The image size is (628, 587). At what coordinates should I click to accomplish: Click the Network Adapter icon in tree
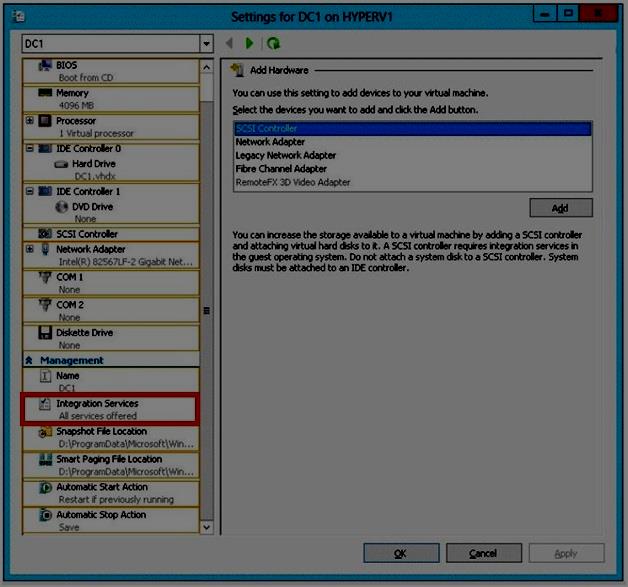click(x=45, y=249)
